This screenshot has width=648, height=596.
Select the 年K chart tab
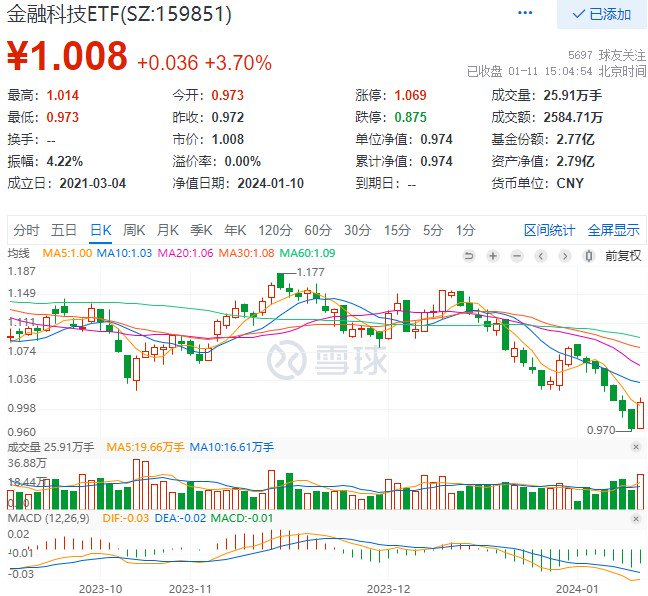click(235, 230)
